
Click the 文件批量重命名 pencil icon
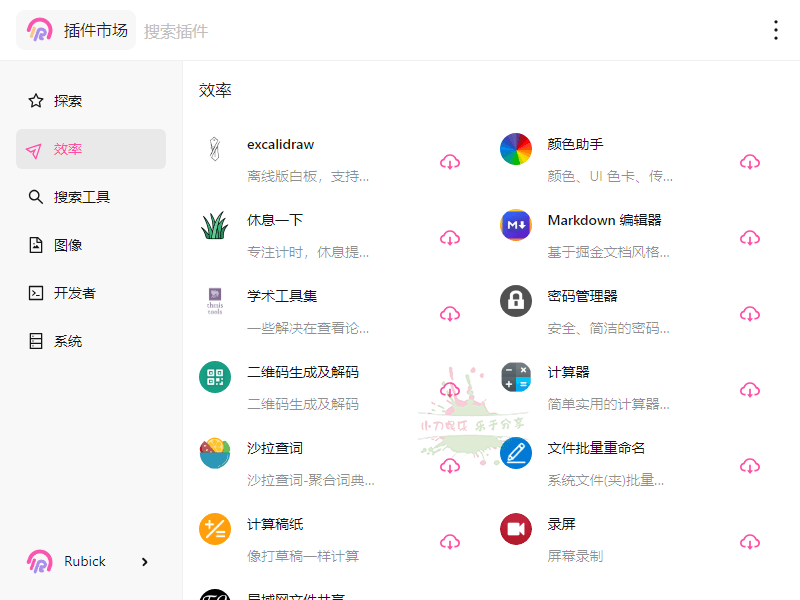515,454
